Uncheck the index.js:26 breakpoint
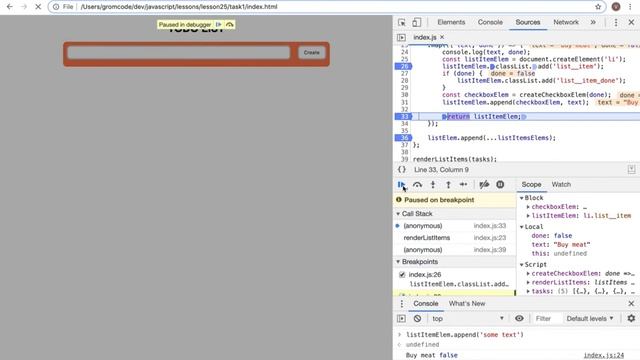 coord(402,275)
